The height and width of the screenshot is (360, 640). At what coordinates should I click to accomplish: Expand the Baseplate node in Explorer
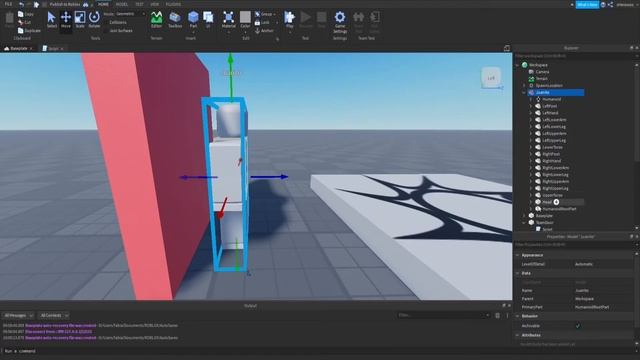[x=524, y=216]
